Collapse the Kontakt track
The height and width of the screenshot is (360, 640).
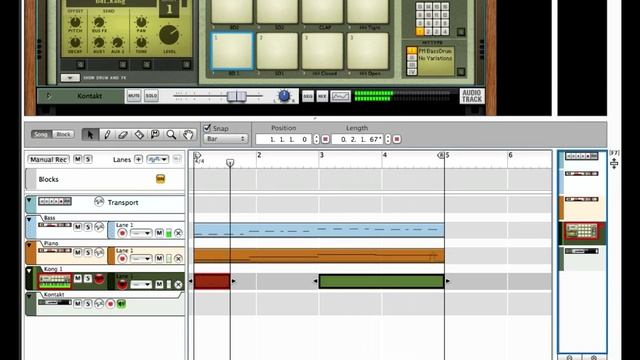tap(29, 296)
